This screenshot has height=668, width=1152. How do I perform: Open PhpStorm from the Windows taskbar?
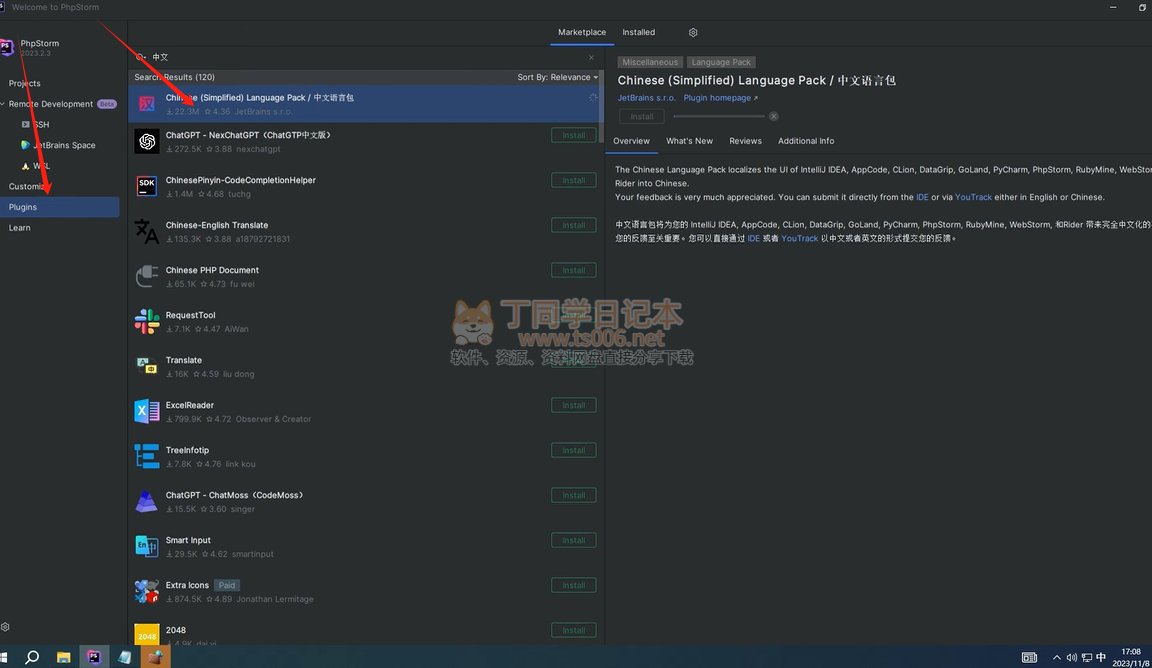pos(94,657)
